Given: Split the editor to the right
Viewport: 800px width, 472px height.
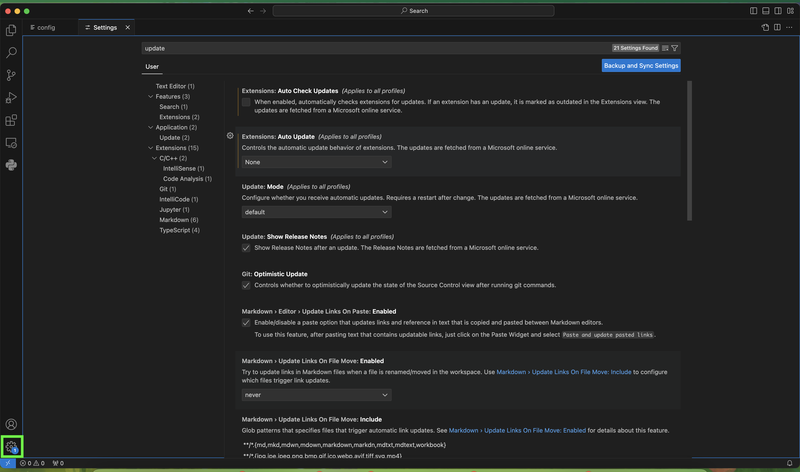Looking at the screenshot, I should click(777, 28).
